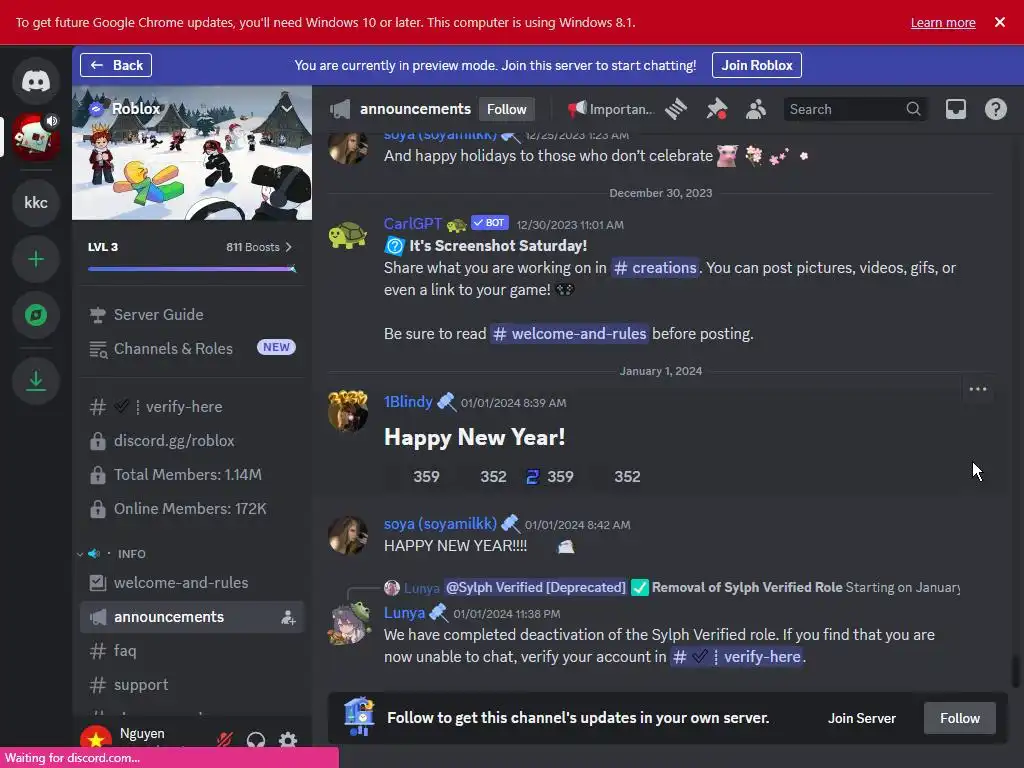
Task: Open the Threads icon in channel header
Action: coord(676,109)
